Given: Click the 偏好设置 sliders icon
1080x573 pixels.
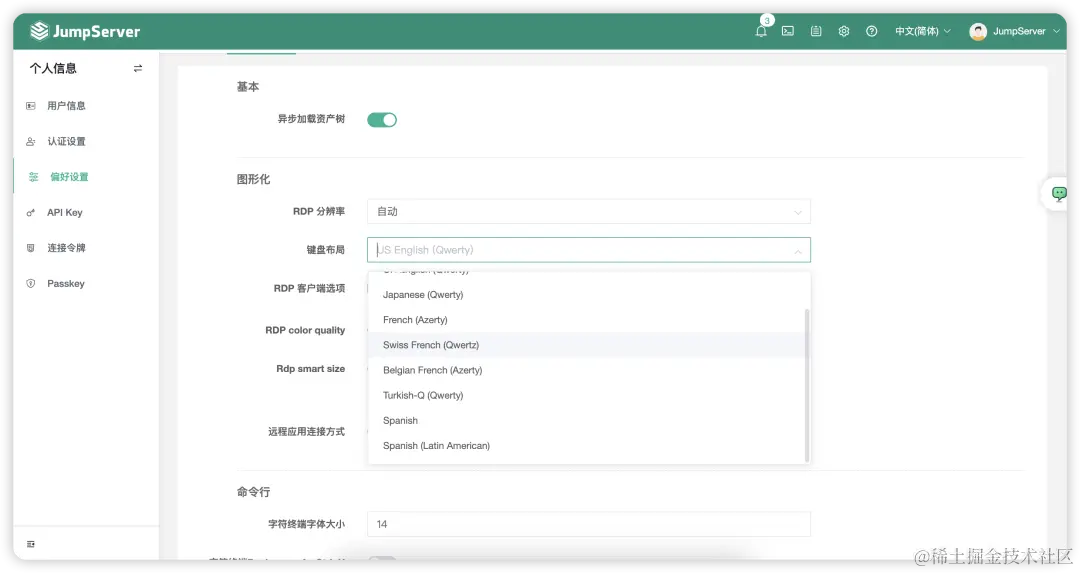Looking at the screenshot, I should 33,177.
